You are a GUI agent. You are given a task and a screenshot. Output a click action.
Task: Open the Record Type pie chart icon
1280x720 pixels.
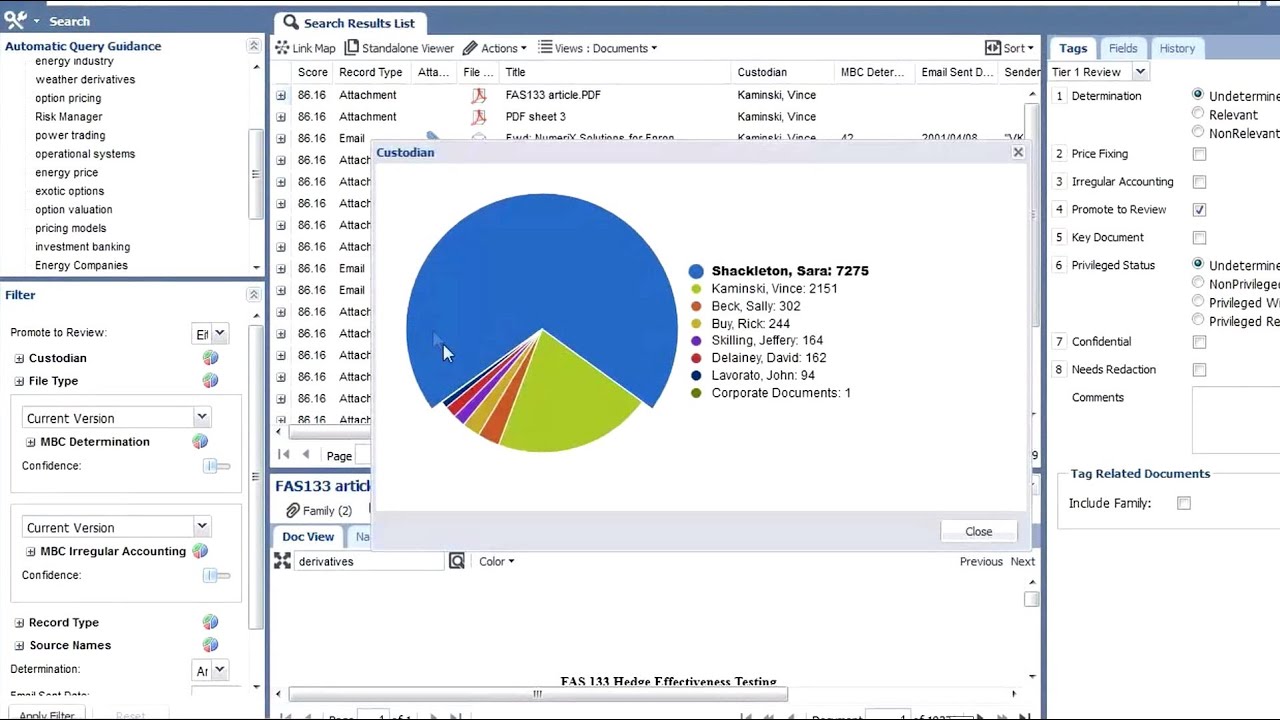[210, 623]
